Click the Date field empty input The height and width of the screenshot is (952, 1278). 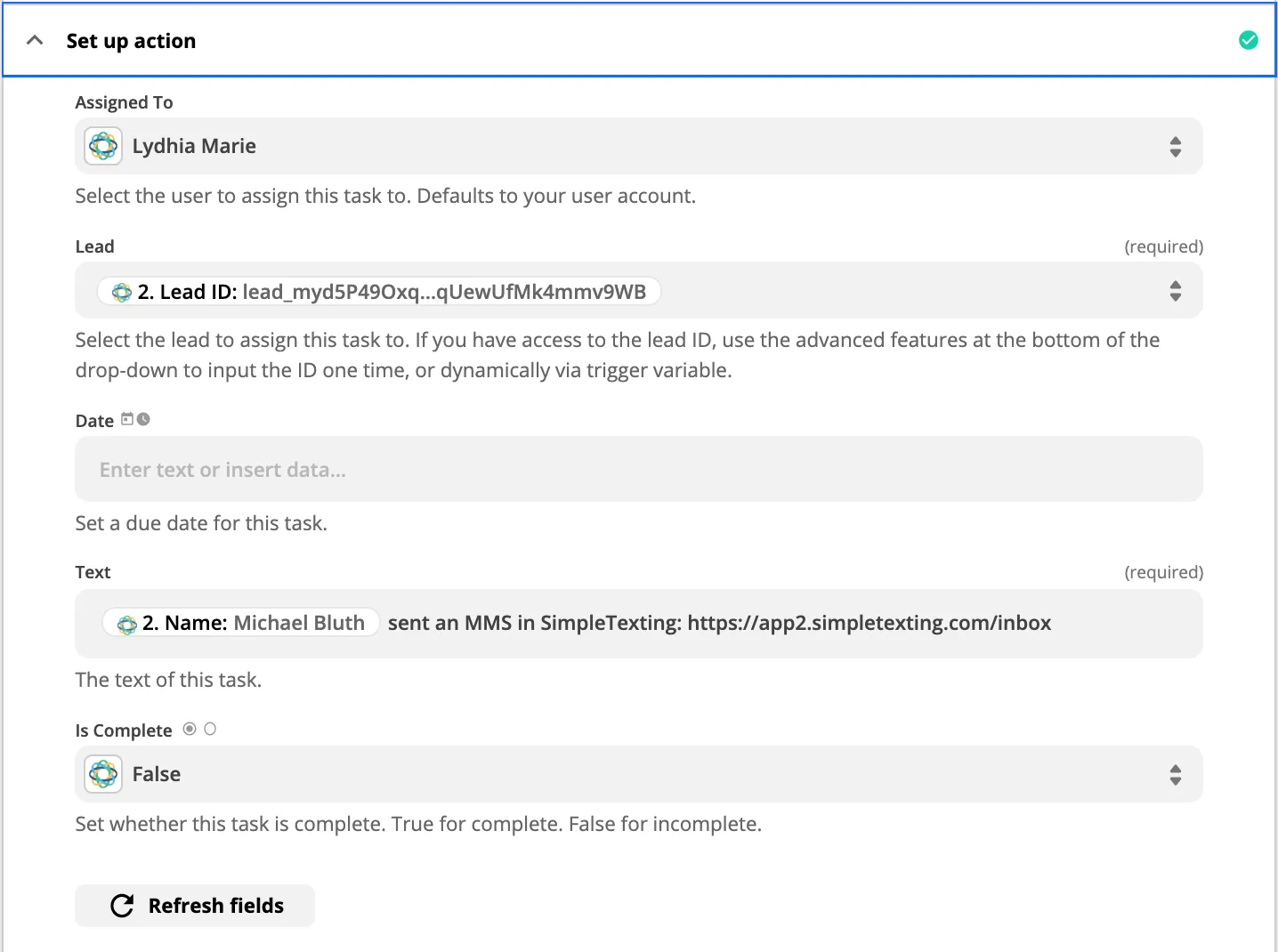(639, 469)
